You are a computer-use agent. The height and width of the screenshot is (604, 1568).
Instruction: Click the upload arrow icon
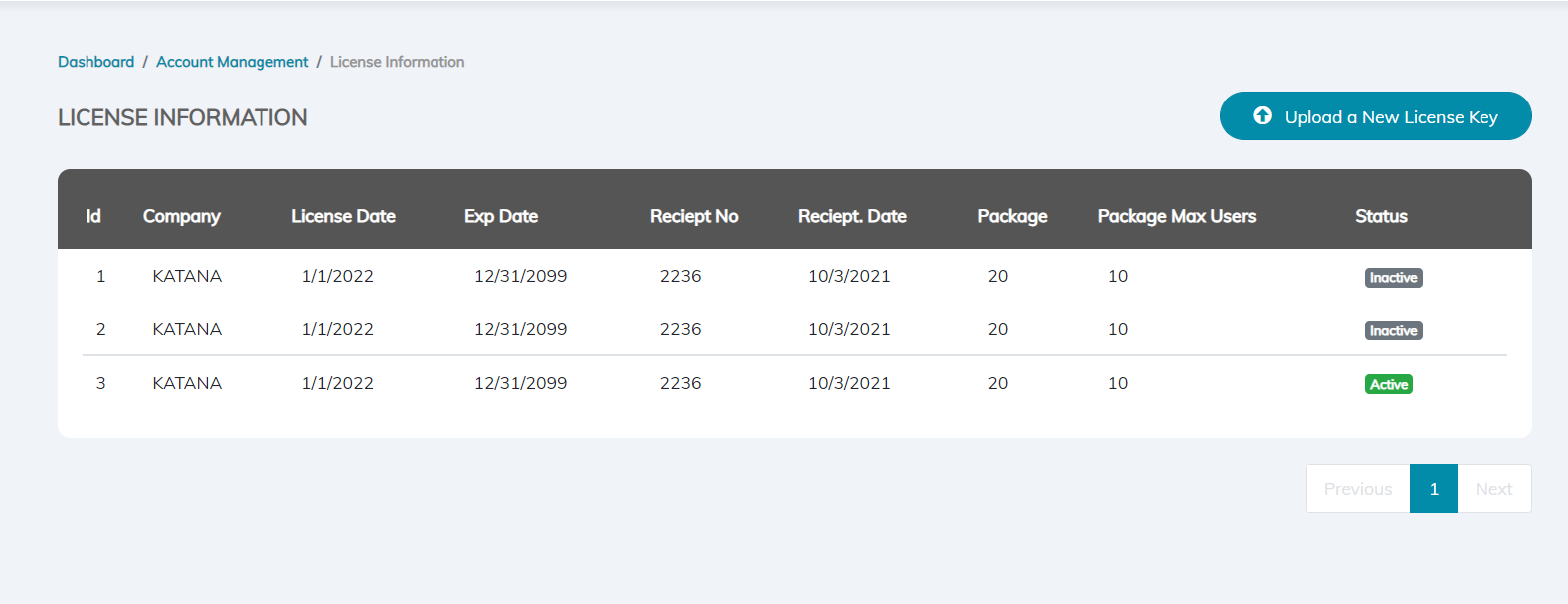[1262, 116]
